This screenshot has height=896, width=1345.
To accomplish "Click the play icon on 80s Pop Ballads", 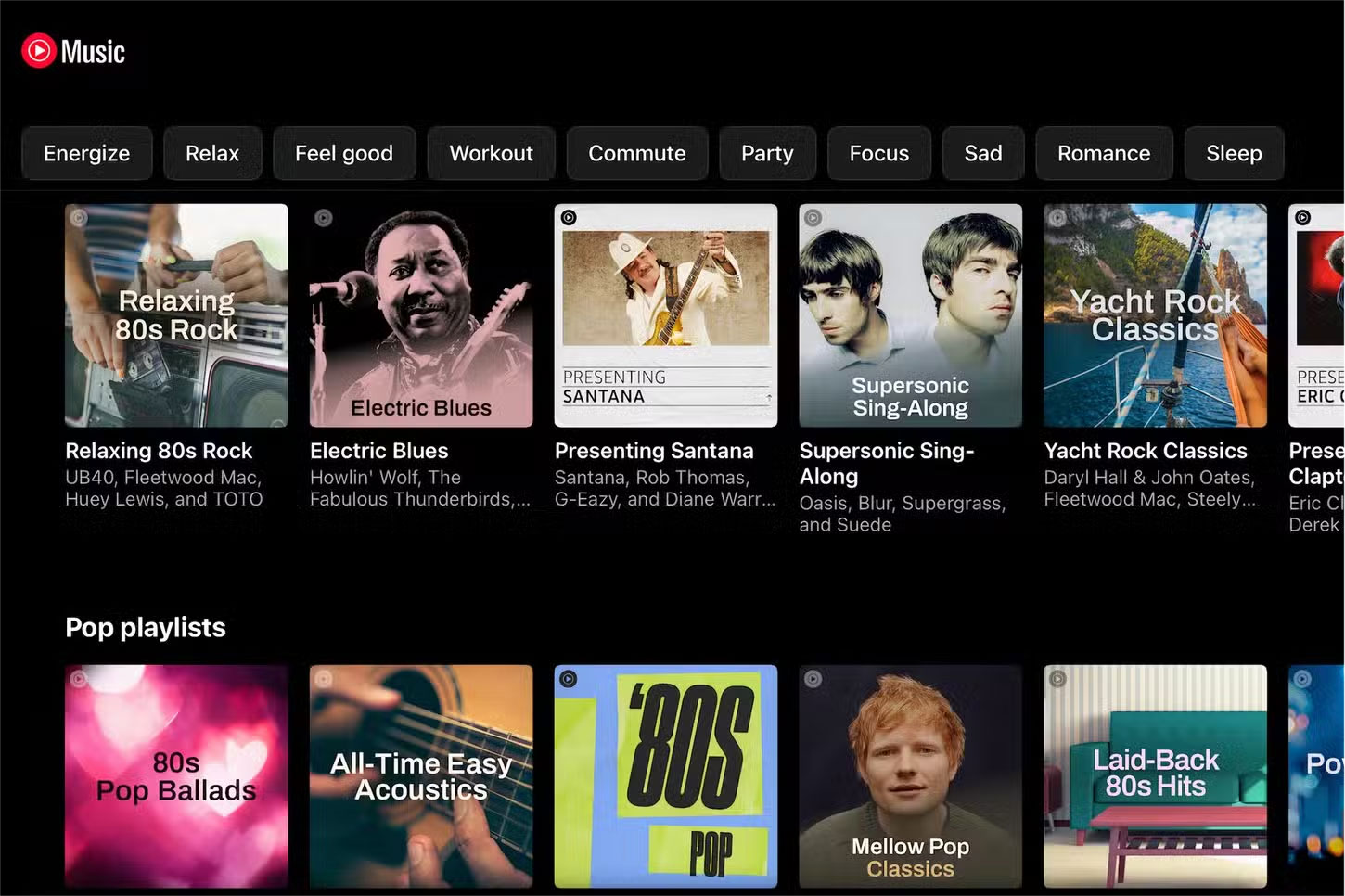I will pos(78,679).
